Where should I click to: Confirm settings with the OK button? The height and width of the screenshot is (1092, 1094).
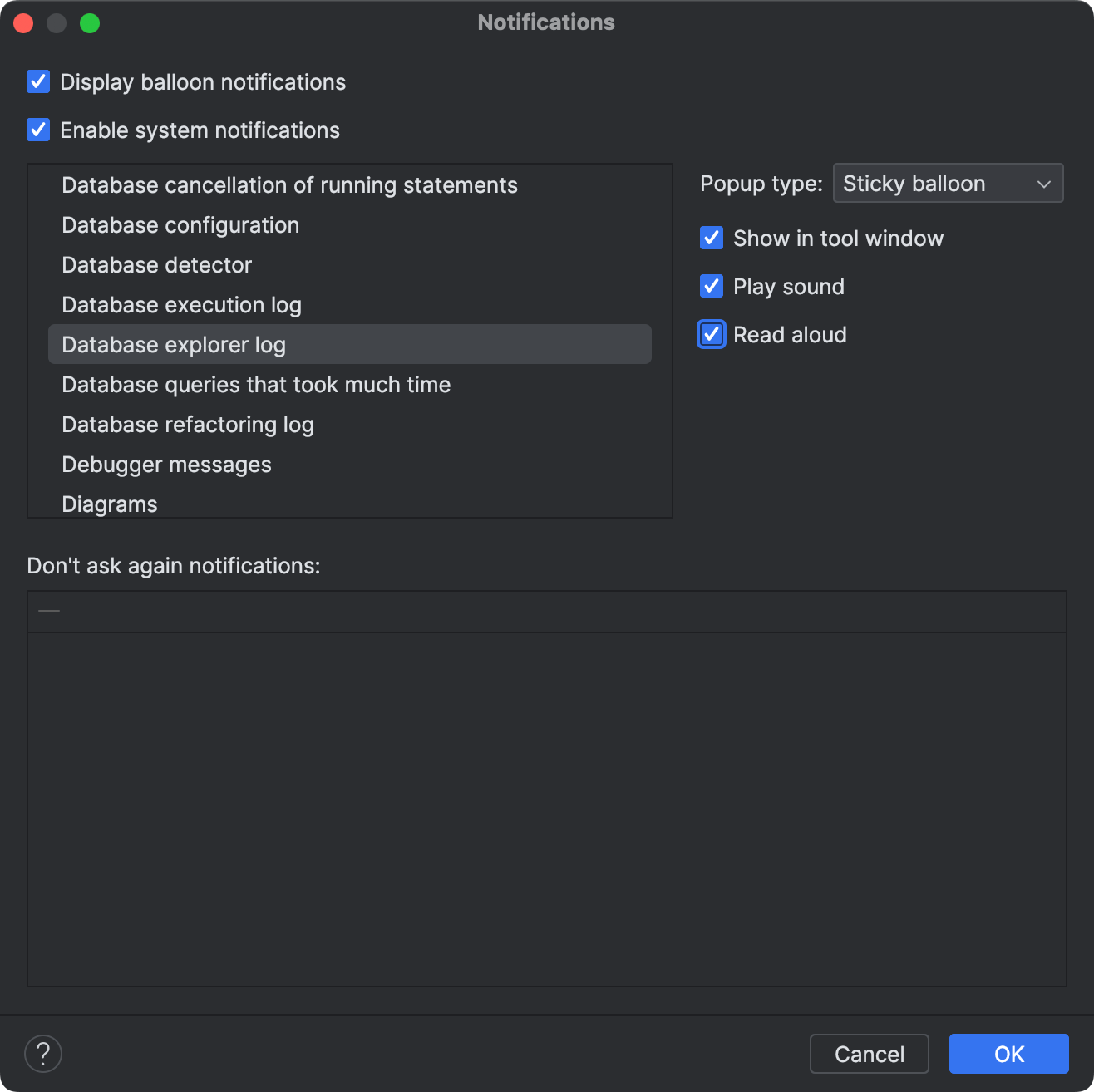(x=1008, y=1053)
